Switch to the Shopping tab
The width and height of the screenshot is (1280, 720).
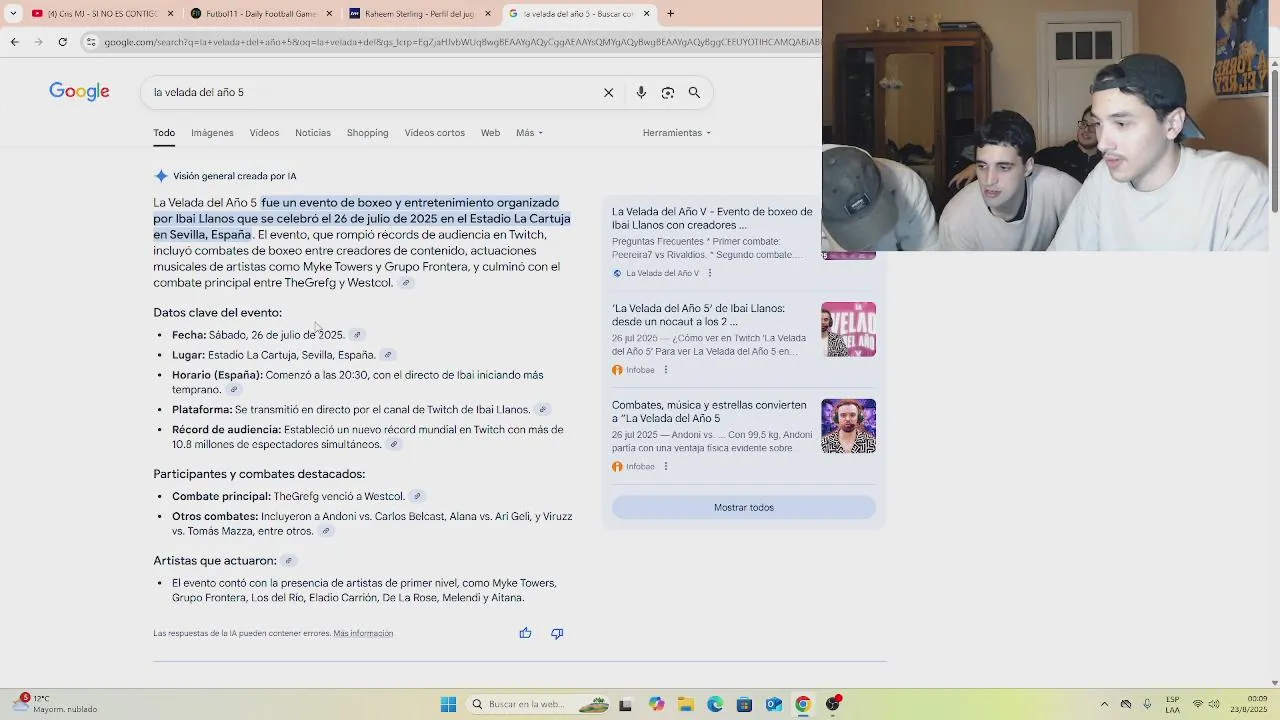(x=367, y=133)
